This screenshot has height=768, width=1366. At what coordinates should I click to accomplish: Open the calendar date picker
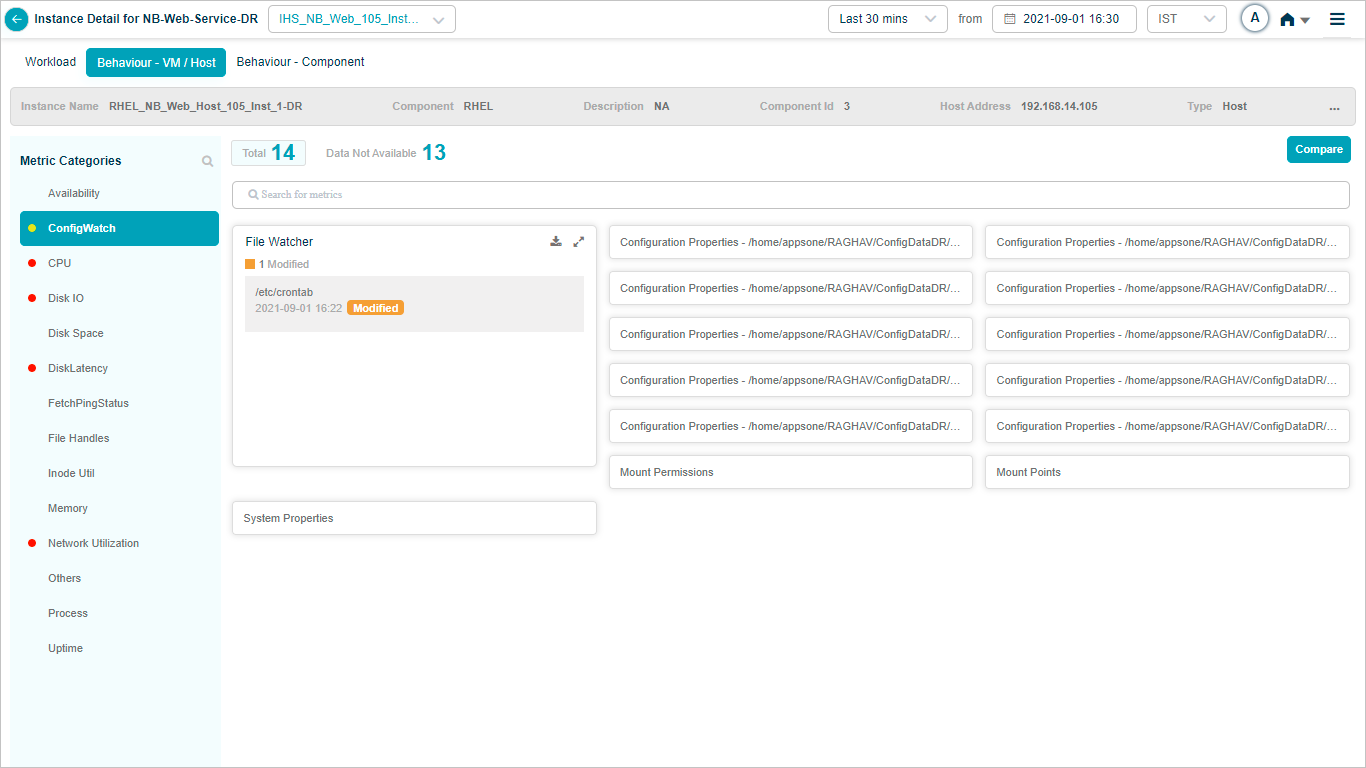pyautogui.click(x=1010, y=19)
